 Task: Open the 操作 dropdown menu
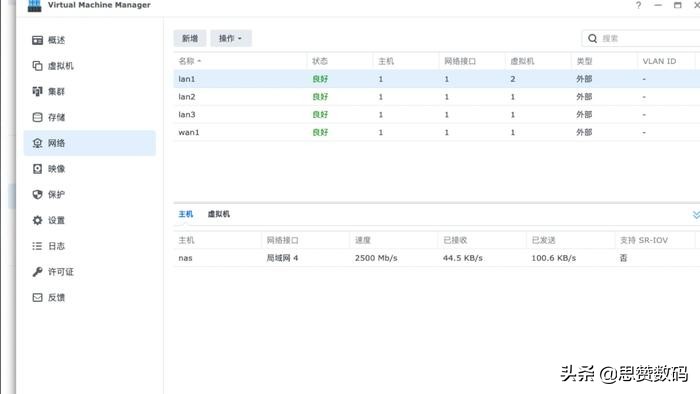(x=231, y=38)
